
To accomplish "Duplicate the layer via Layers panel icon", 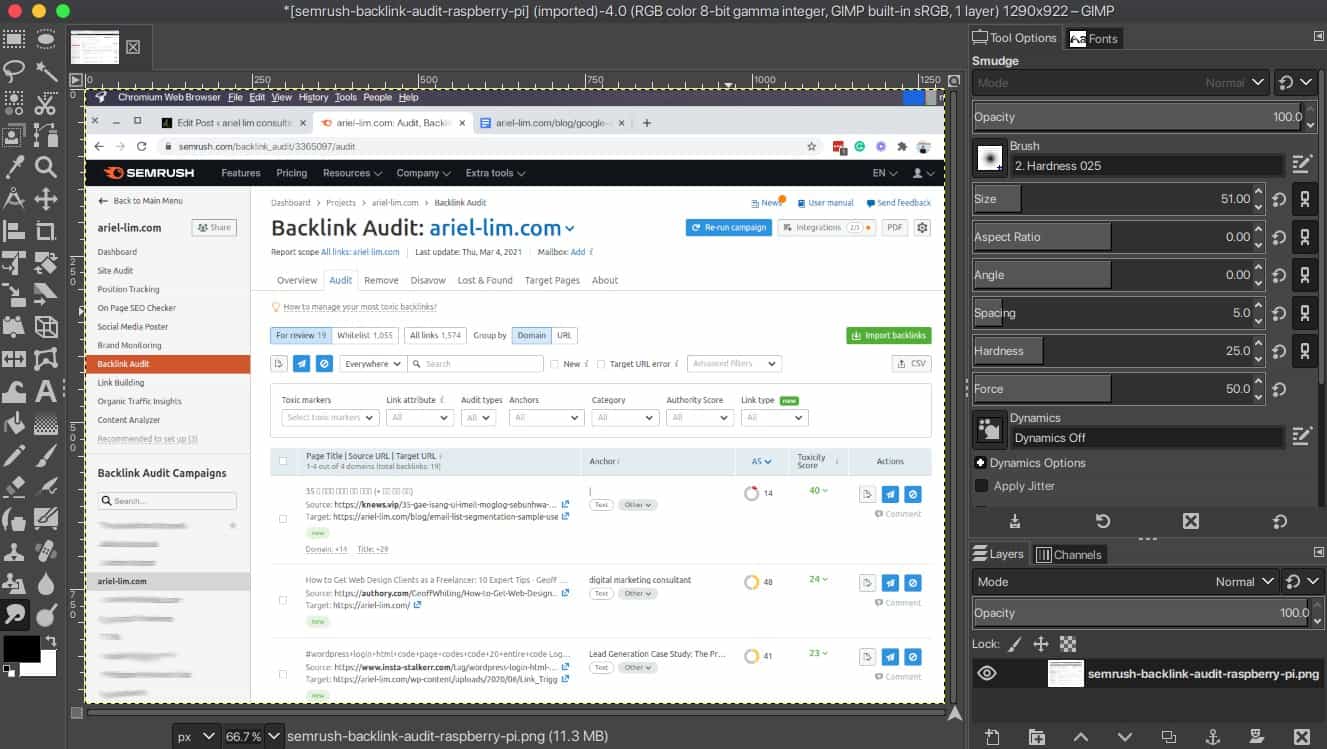I will 1169,737.
